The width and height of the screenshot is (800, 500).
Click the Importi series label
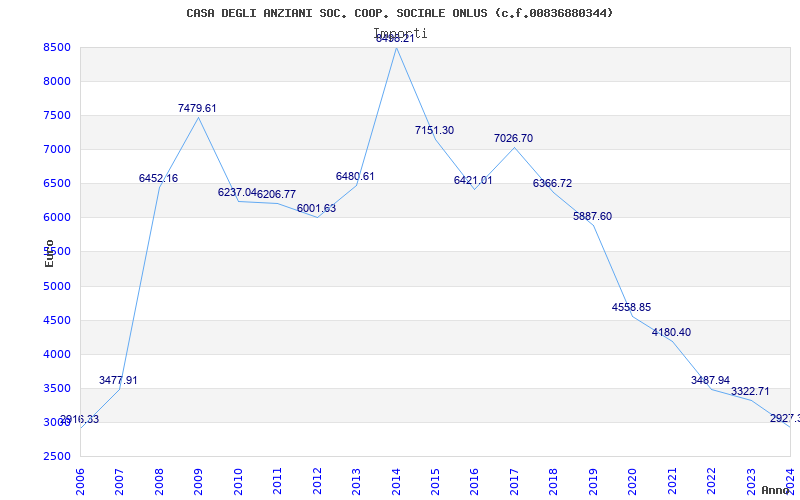(x=401, y=33)
